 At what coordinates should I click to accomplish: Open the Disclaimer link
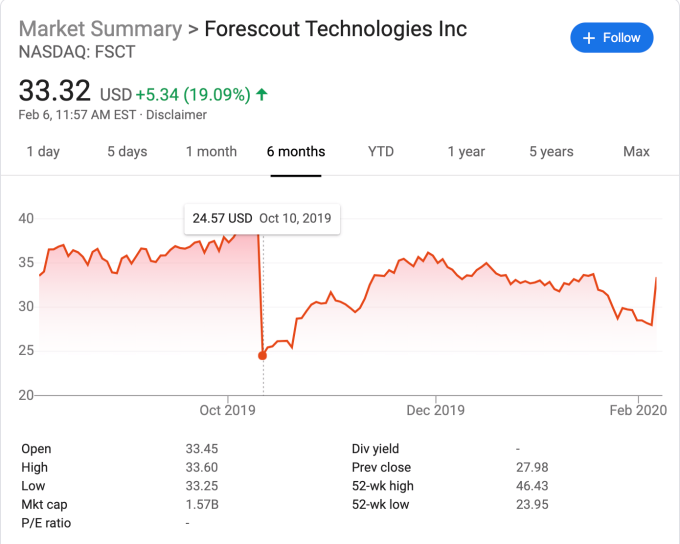click(176, 115)
